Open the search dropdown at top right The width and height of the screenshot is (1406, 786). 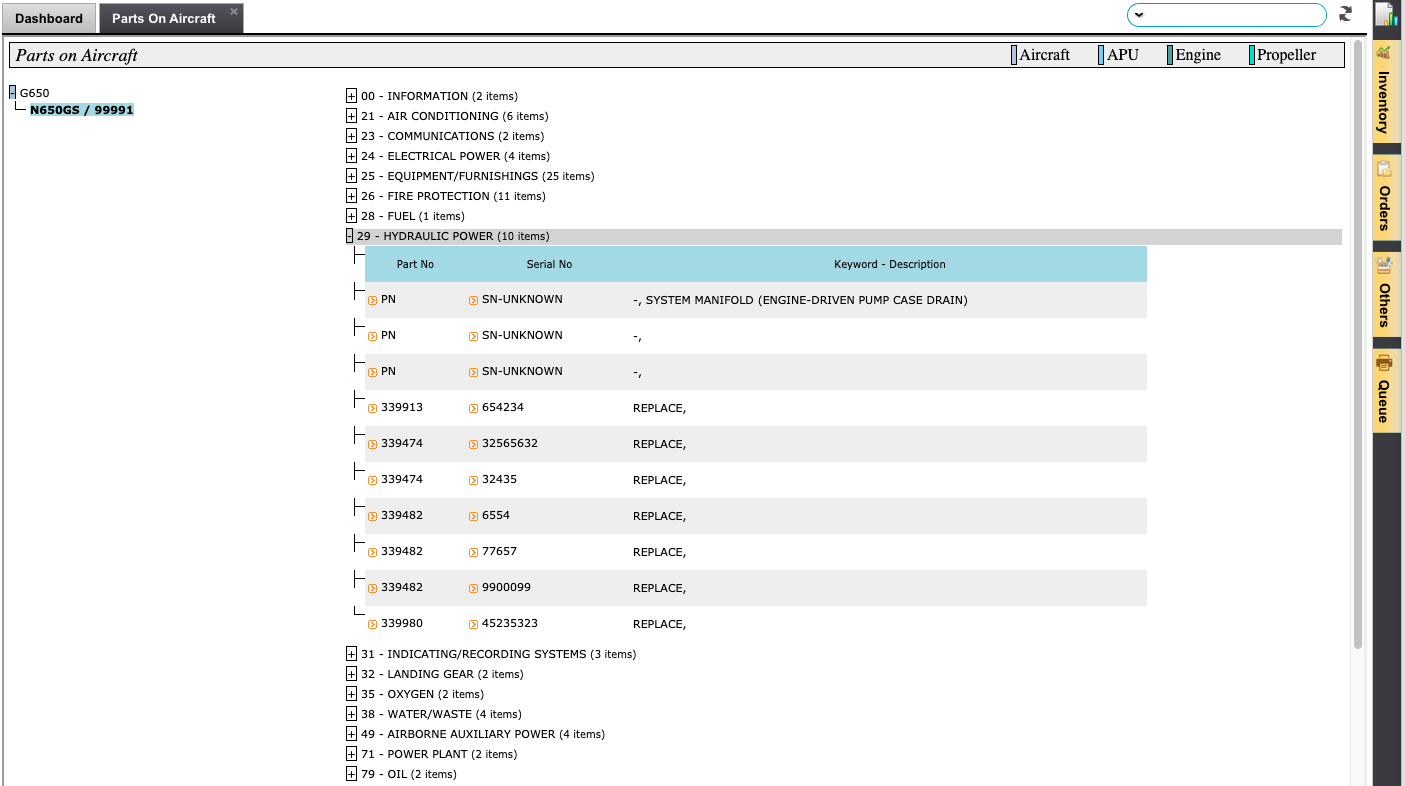point(1138,14)
